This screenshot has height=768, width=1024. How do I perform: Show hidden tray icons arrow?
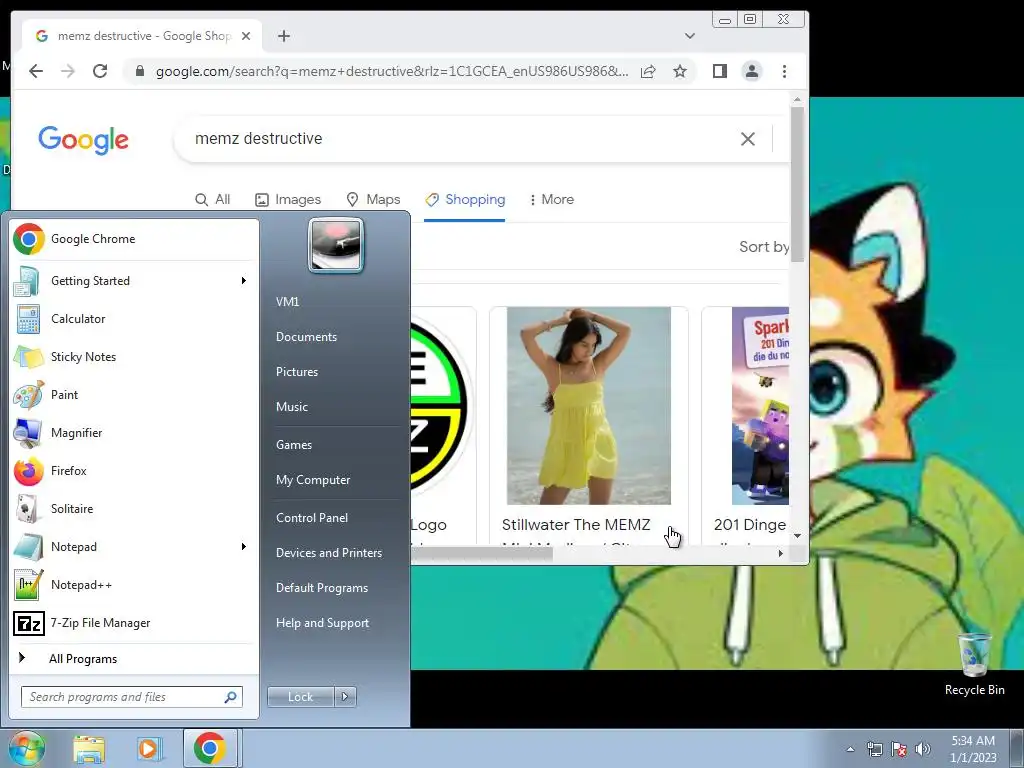tap(850, 749)
